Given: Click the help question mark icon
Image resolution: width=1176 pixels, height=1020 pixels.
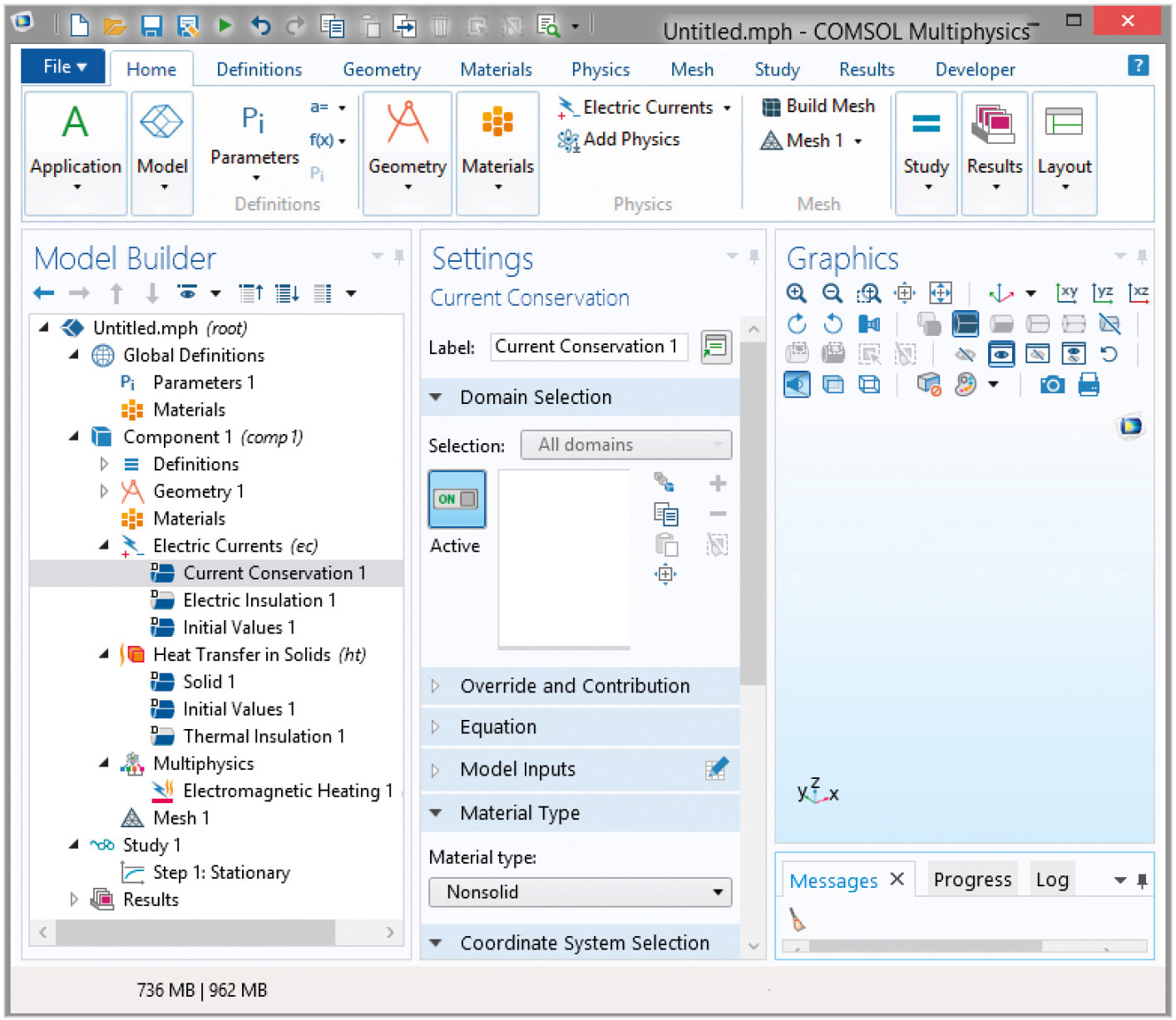Looking at the screenshot, I should pos(1138,66).
